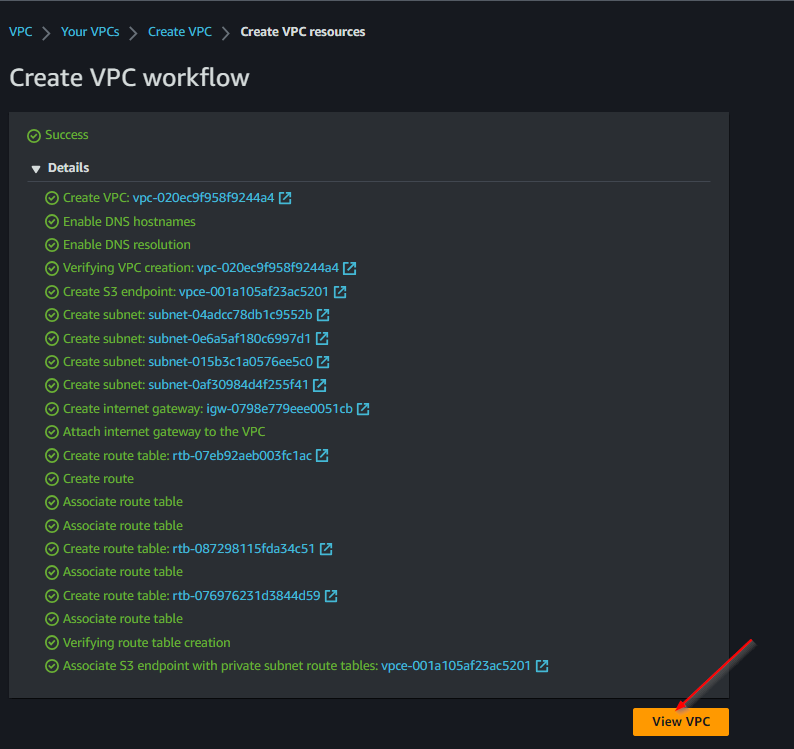
Task: Open external link icon for subnet-0af30984d4f255f41
Action: pyautogui.click(x=320, y=385)
